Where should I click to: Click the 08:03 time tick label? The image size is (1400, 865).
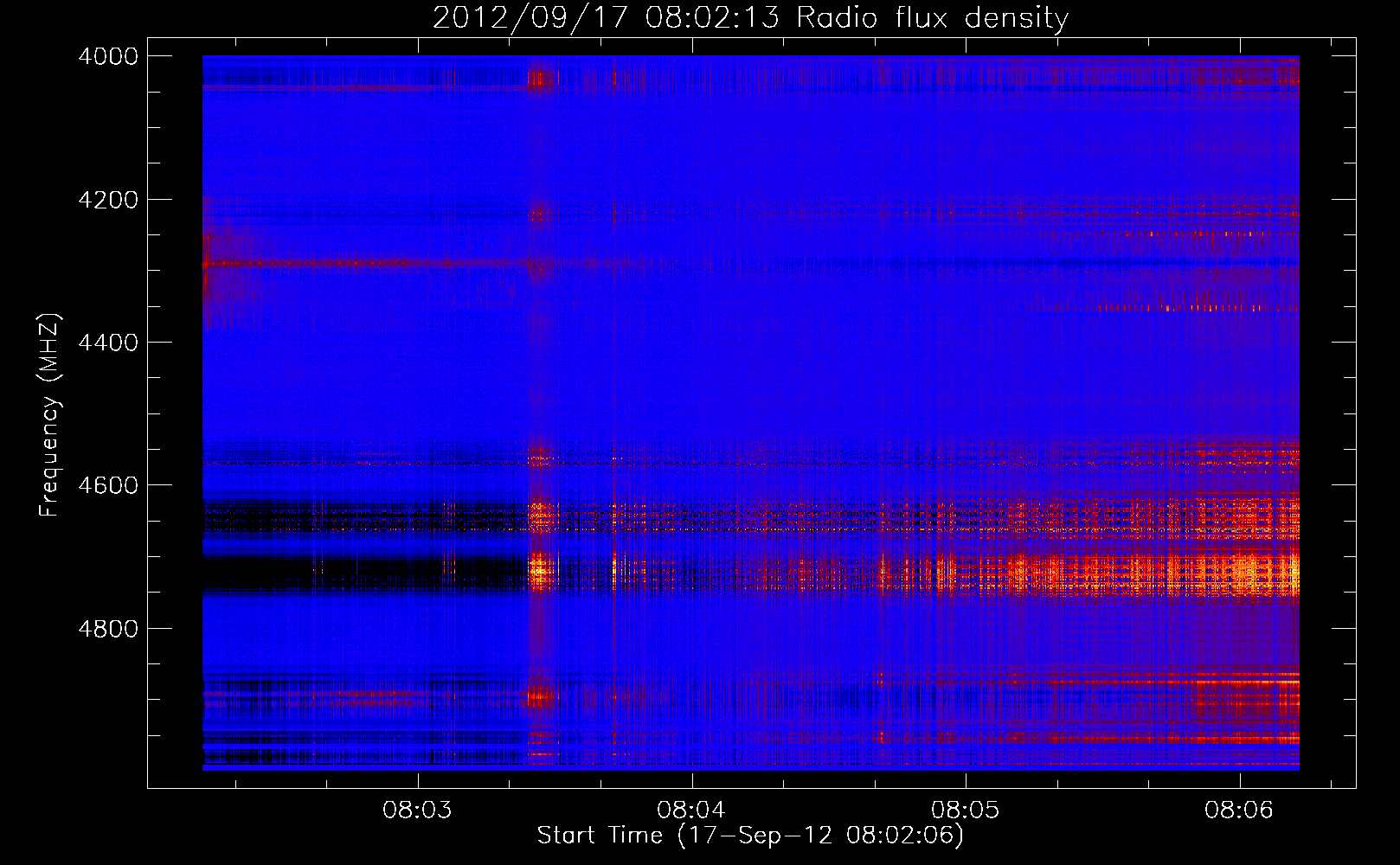[x=418, y=810]
